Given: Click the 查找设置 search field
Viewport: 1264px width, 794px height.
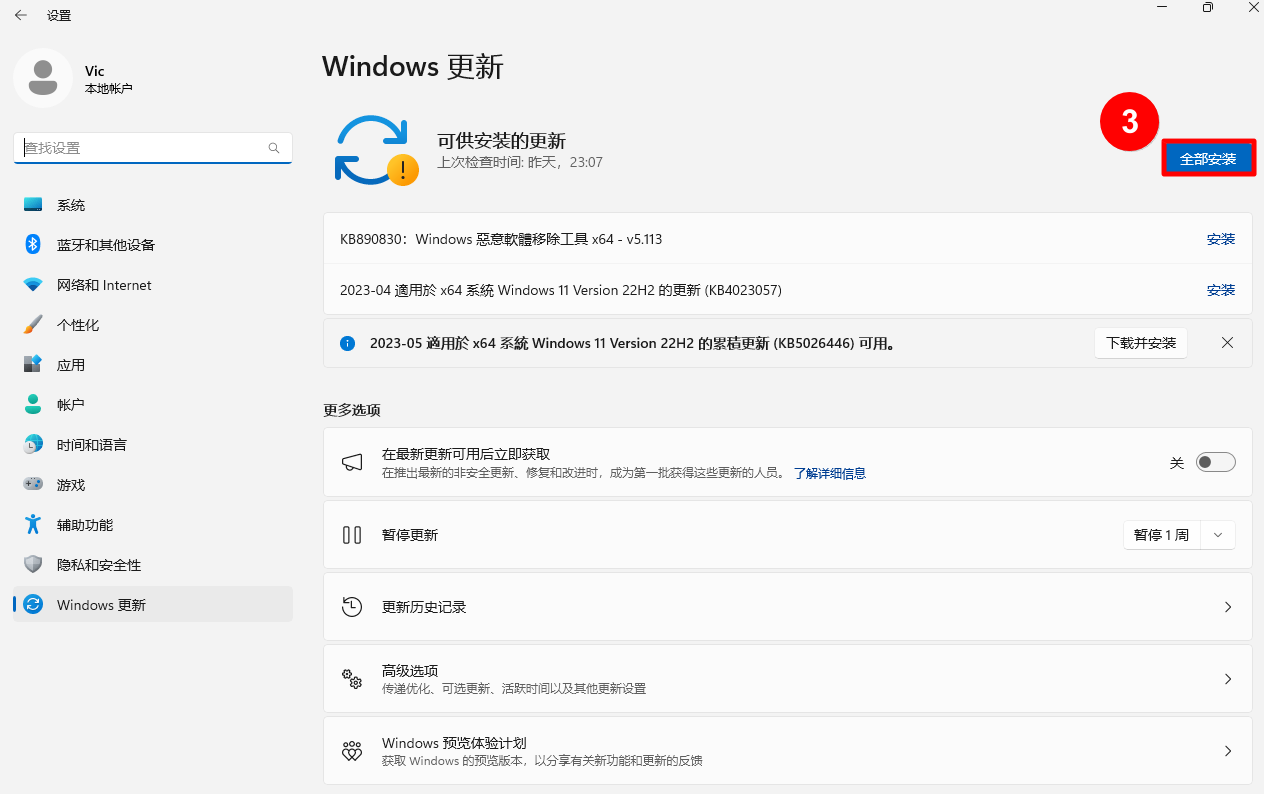Looking at the screenshot, I should click(140, 148).
